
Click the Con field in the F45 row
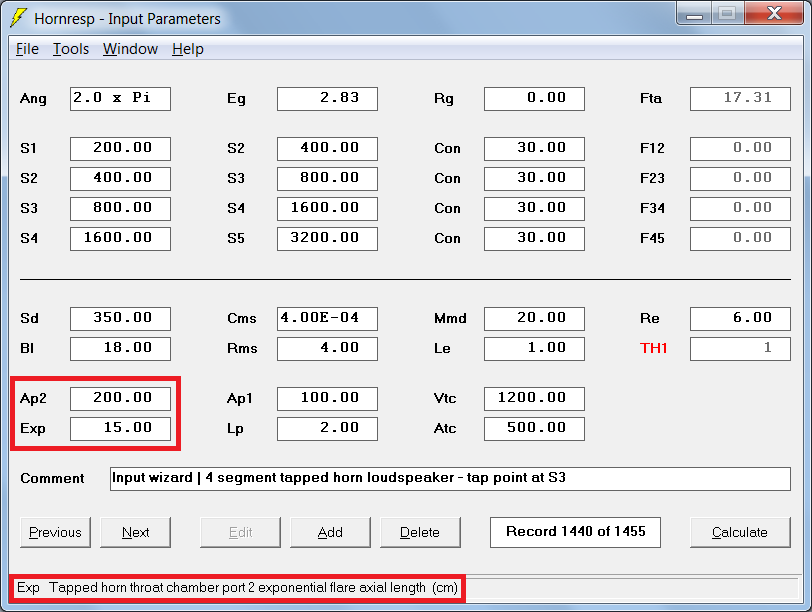(534, 239)
